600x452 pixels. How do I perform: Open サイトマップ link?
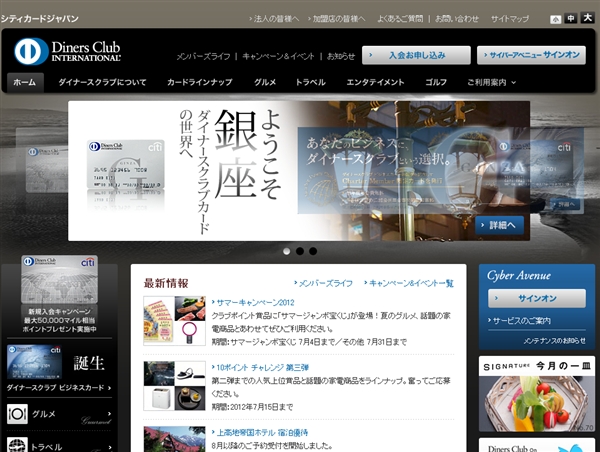click(x=510, y=19)
